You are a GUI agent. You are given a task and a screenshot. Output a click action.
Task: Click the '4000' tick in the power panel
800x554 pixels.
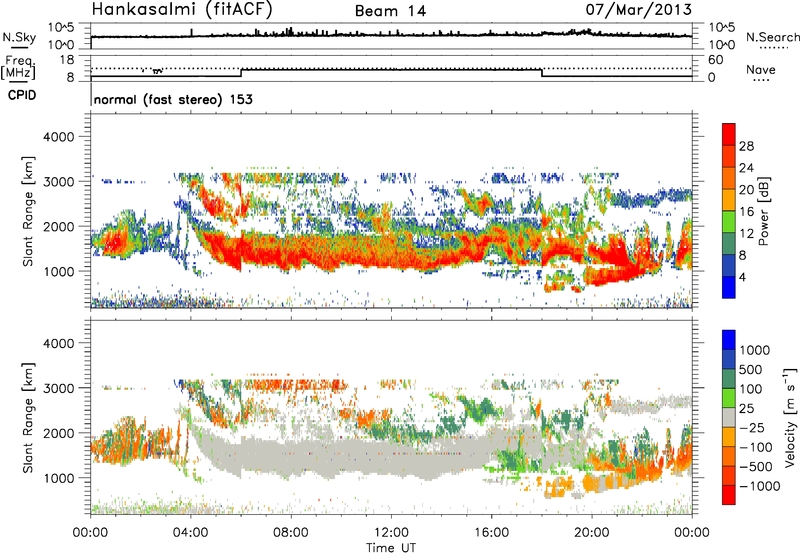58,137
